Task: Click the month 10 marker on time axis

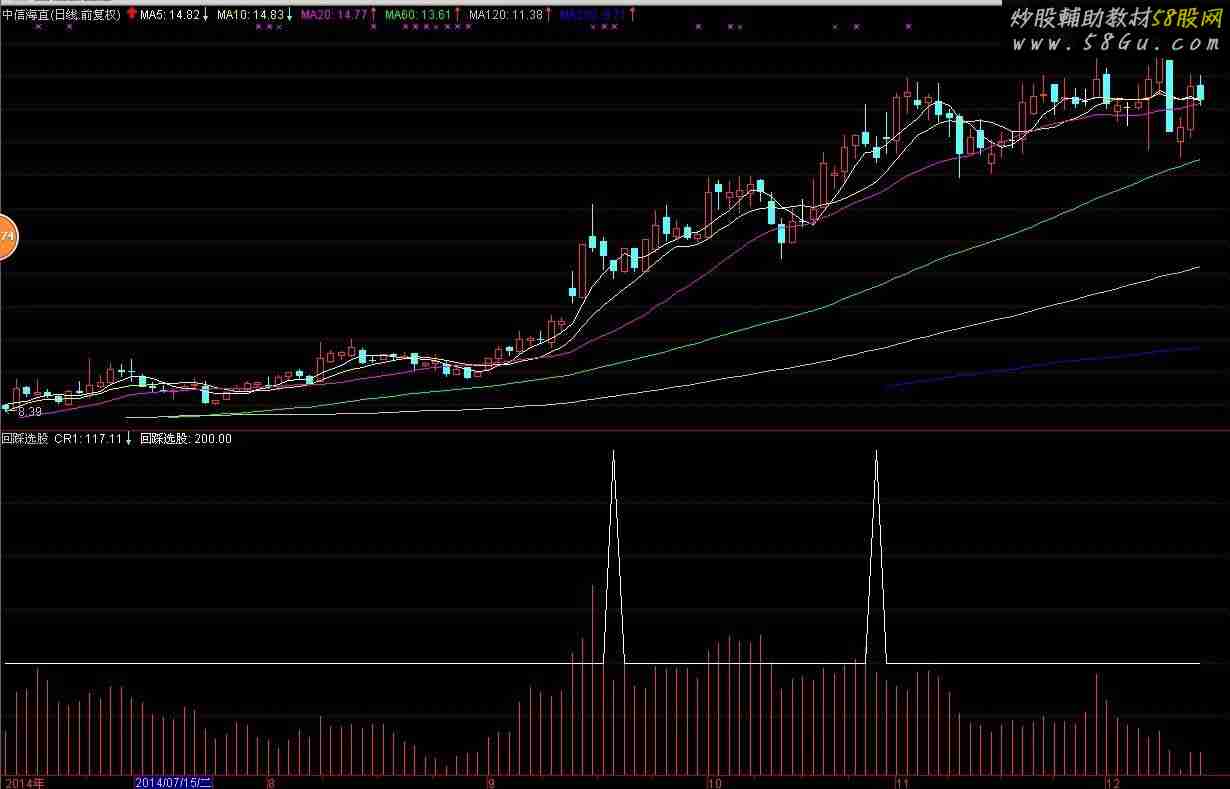Action: coord(714,782)
